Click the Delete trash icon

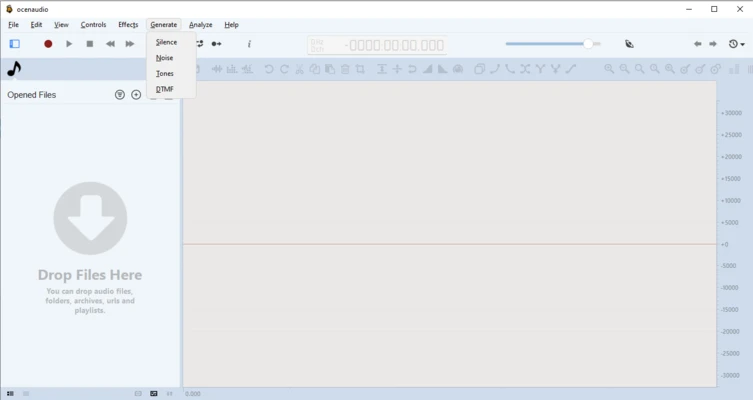[345, 69]
